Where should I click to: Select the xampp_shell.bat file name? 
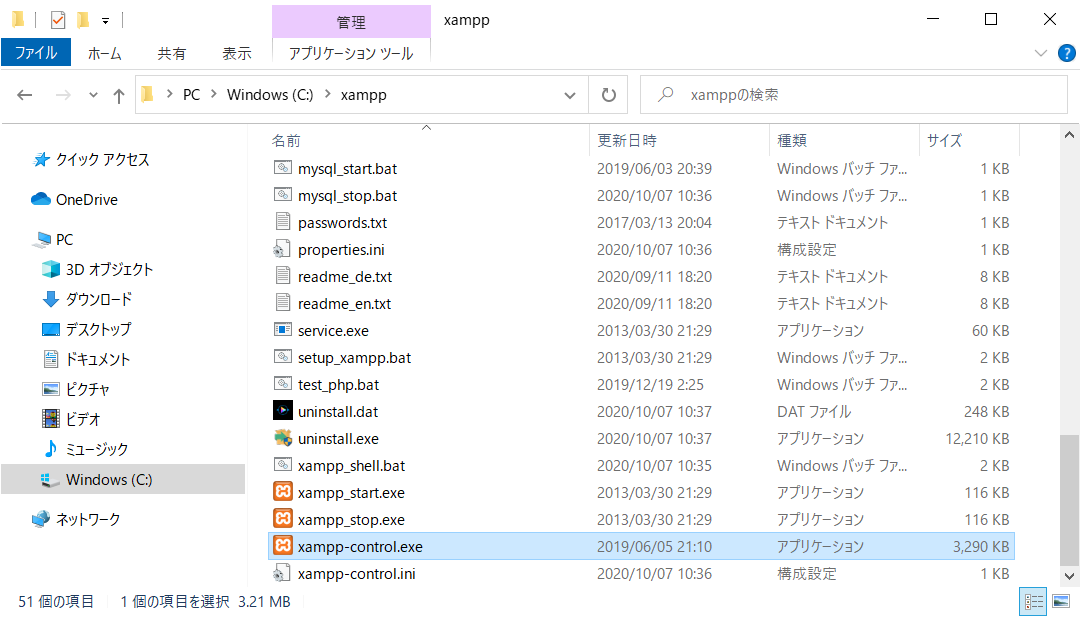tap(352, 465)
